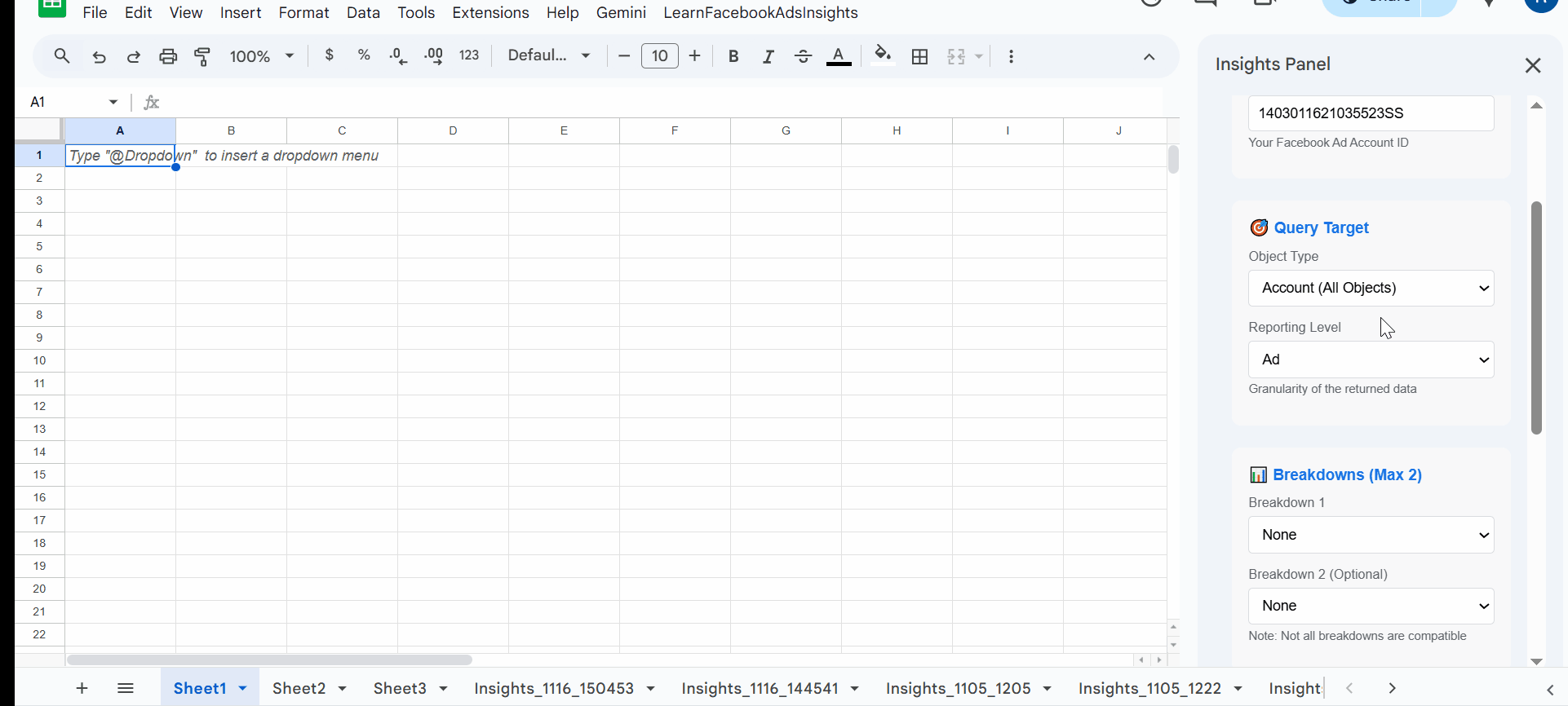
Task: Click the horizontal sheet scrollbar
Action: (269, 660)
